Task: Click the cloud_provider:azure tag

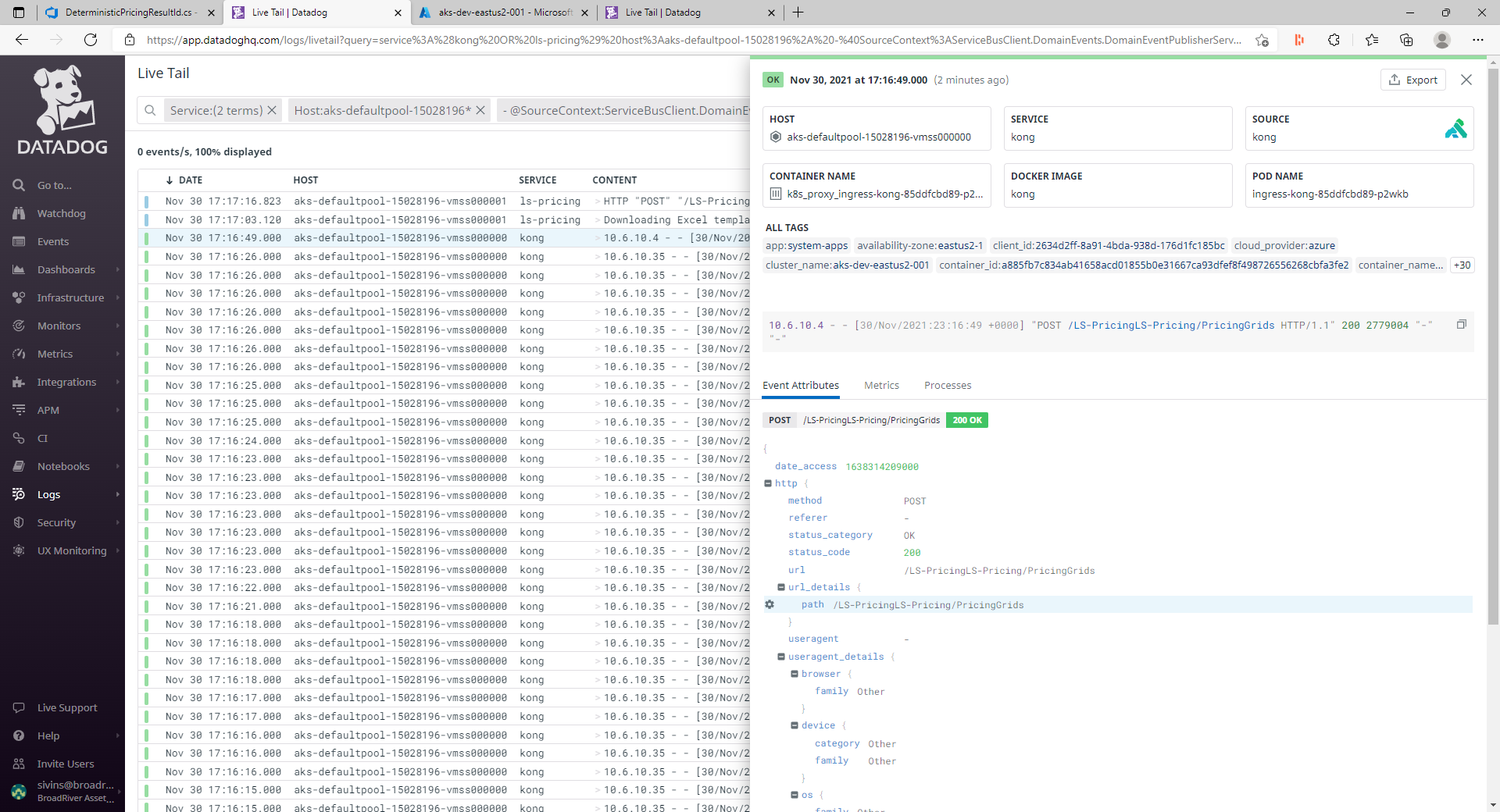Action: click(1284, 245)
